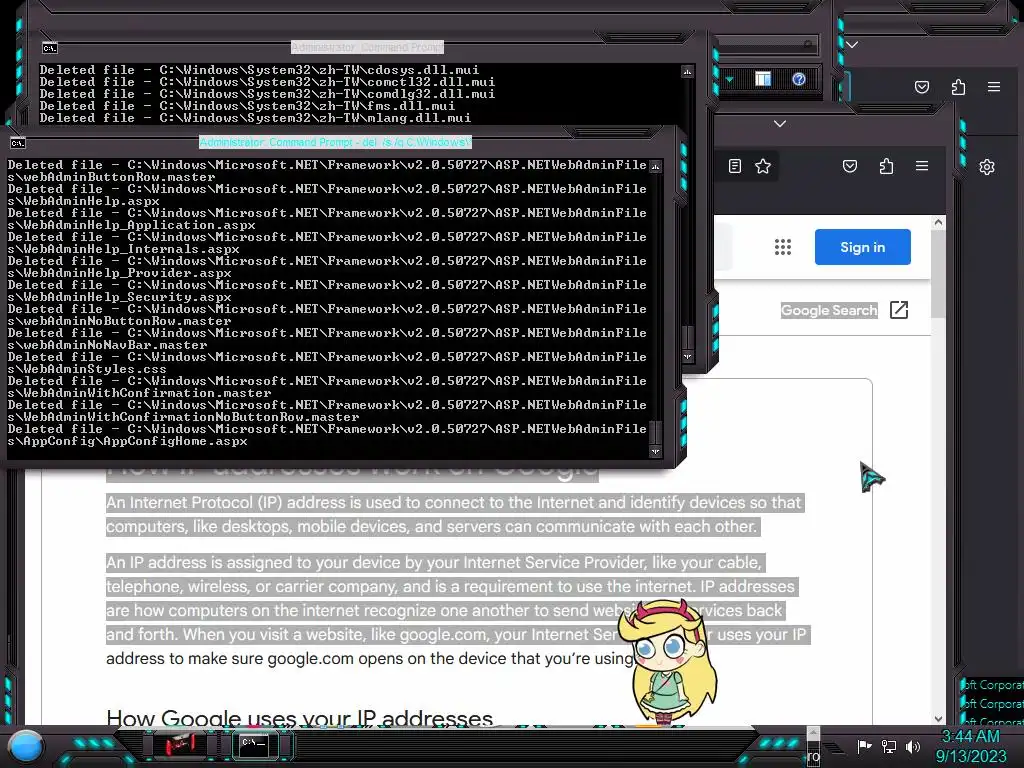
Task: Expand the rear Firefox list all tabs chevron
Action: (852, 44)
